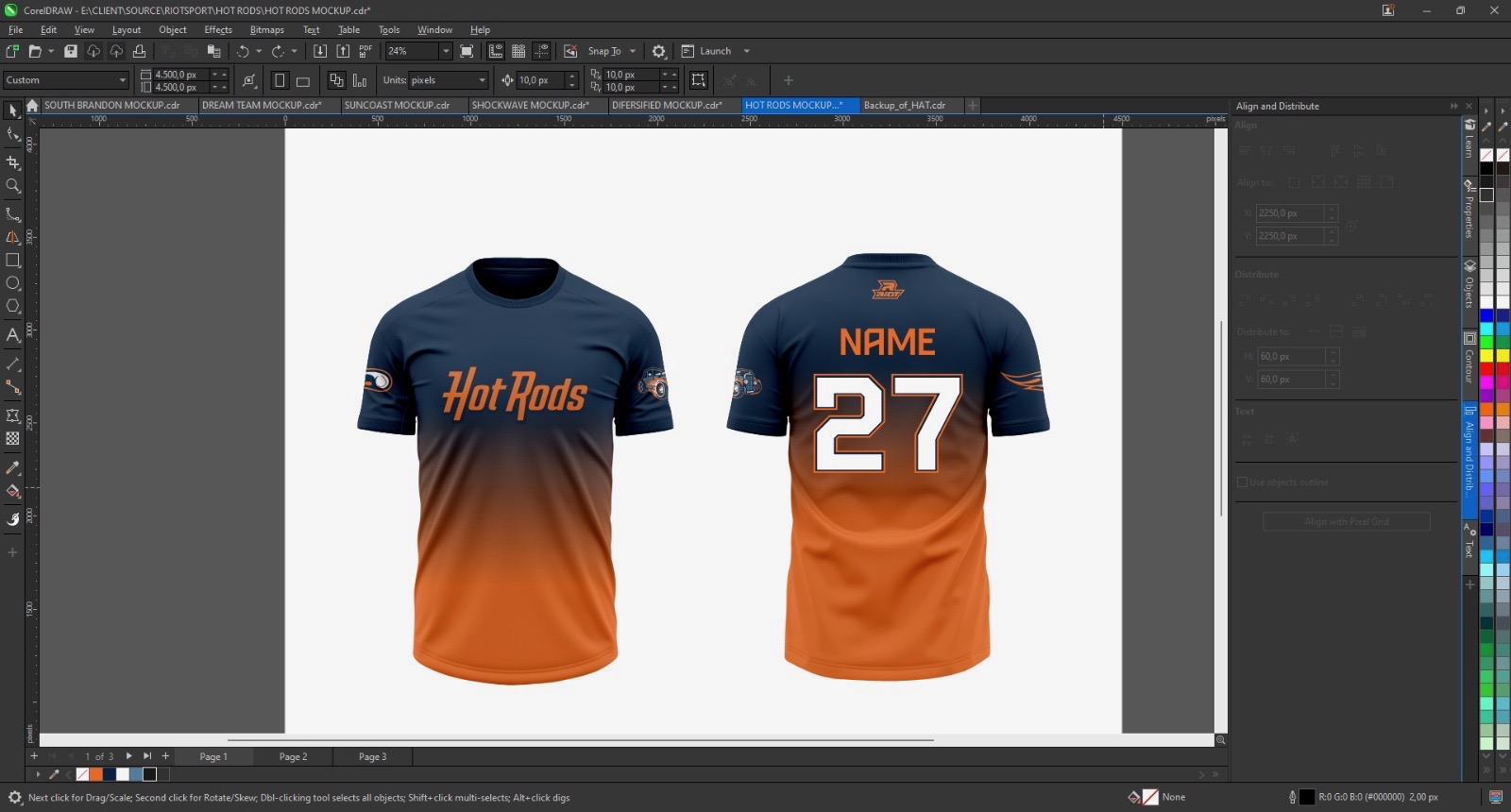Pick the orange swatch in document palette
Viewport: 1511px width, 812px height.
(x=95, y=774)
